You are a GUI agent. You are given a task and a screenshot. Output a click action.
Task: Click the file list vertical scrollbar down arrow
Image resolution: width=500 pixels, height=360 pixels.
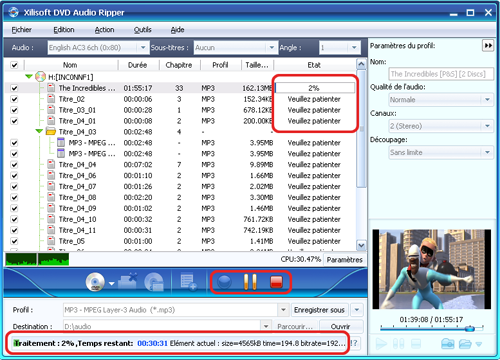tap(361, 245)
